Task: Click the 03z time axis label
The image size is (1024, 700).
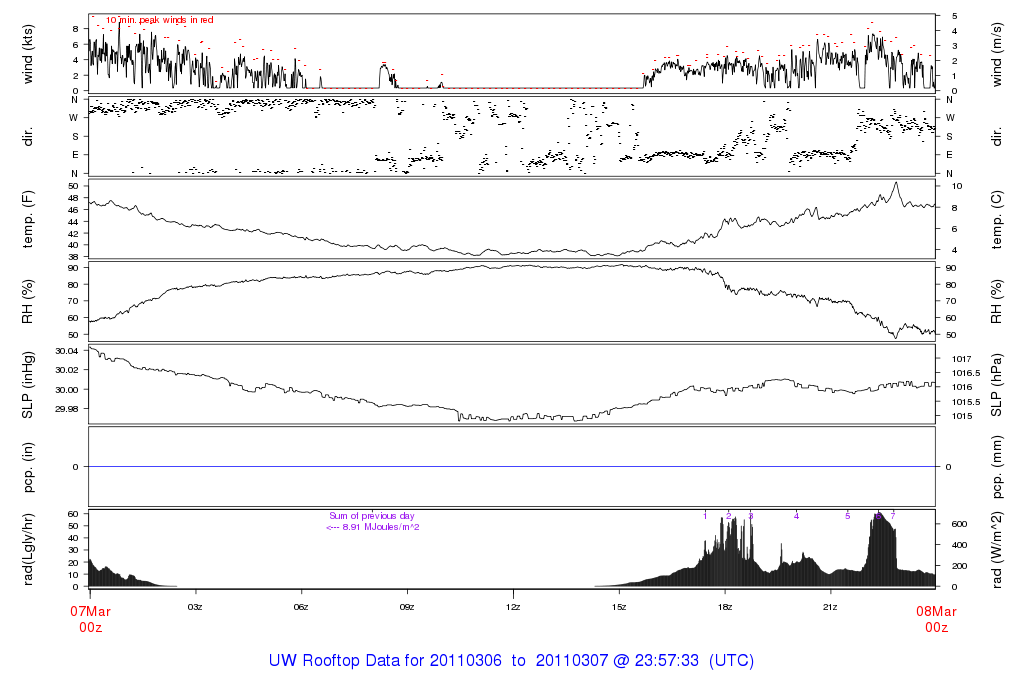Action: (195, 607)
